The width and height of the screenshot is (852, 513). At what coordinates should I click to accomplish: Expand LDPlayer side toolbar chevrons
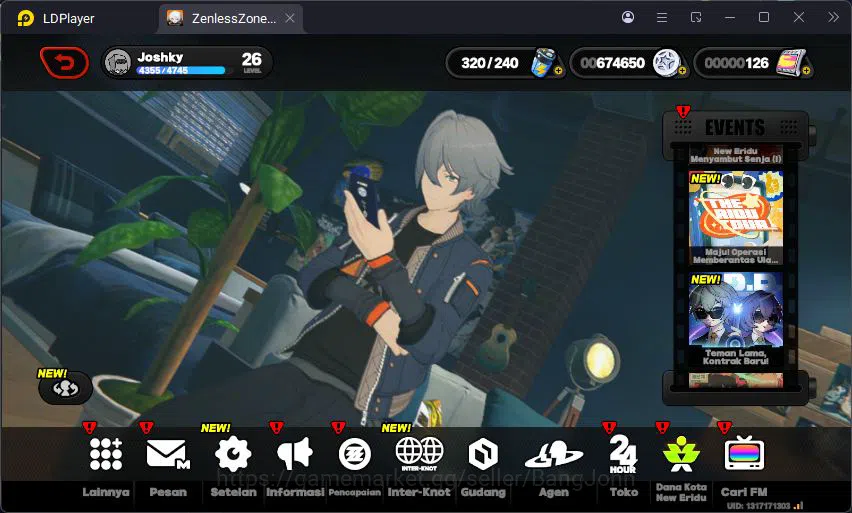click(x=834, y=17)
